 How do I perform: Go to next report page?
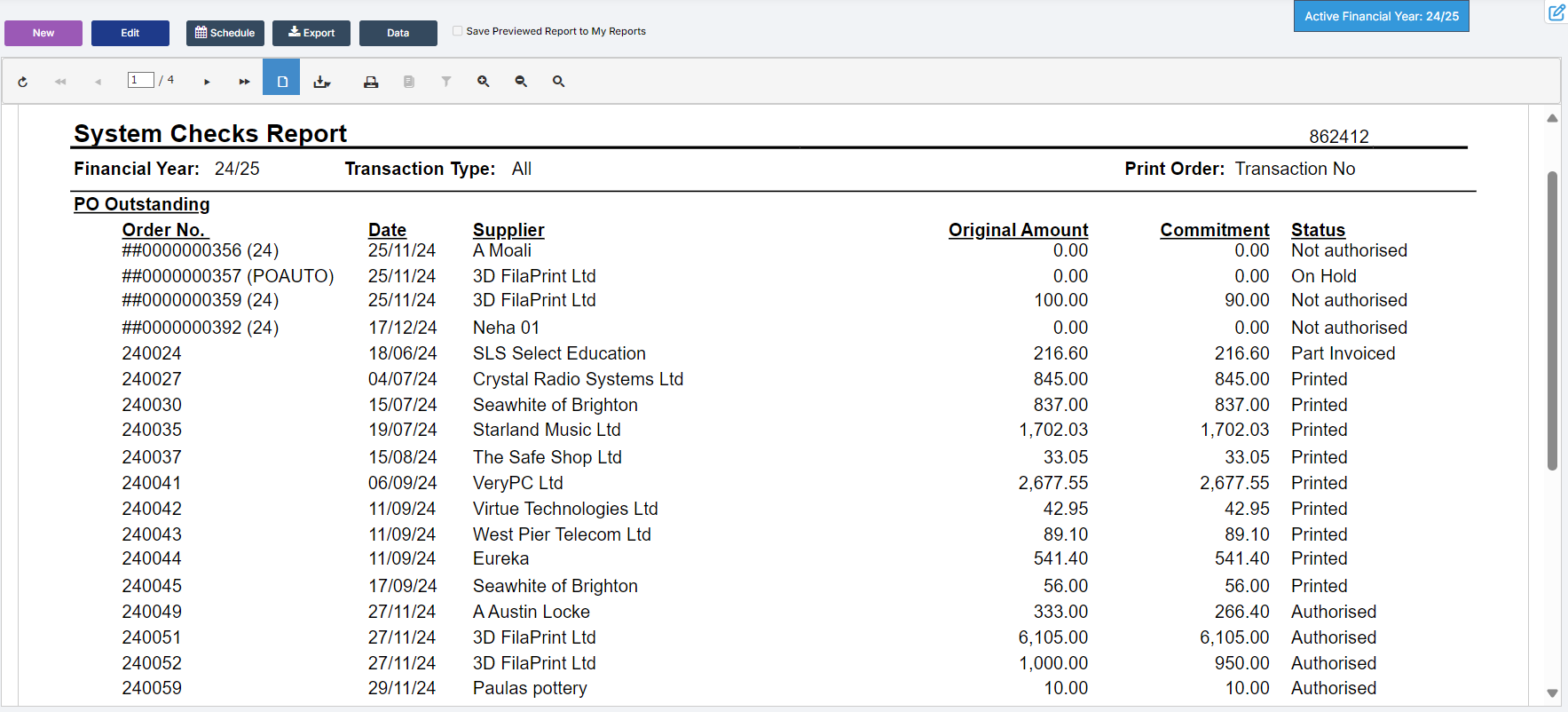tap(207, 82)
